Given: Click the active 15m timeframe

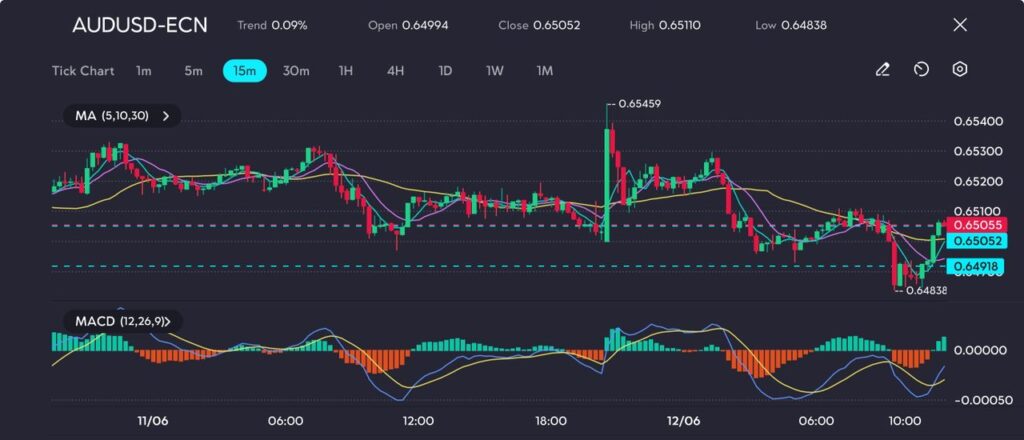Looking at the screenshot, I should point(244,71).
